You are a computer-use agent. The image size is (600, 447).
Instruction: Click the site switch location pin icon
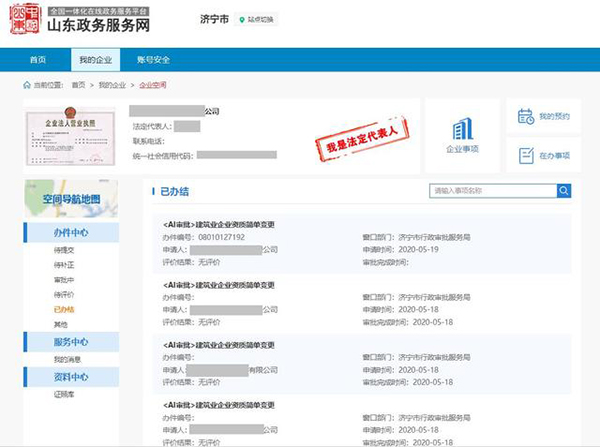pos(242,20)
